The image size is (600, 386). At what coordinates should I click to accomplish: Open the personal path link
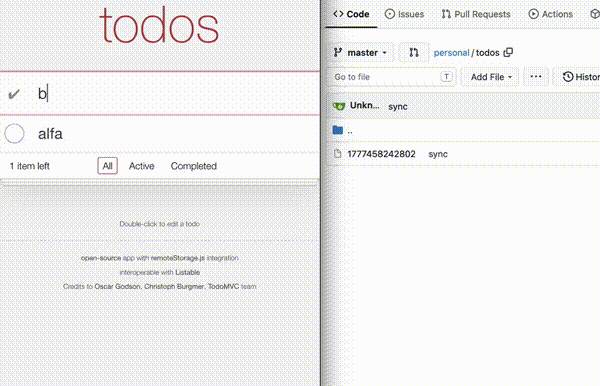(451, 53)
